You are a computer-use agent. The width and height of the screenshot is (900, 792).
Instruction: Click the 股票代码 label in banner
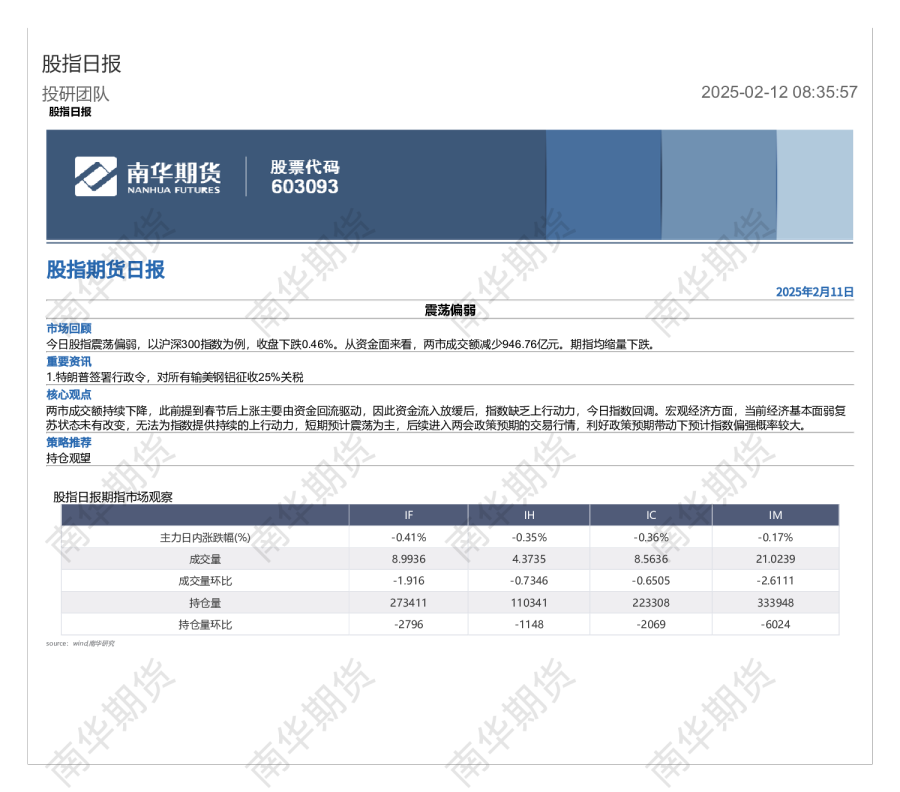[x=305, y=167]
